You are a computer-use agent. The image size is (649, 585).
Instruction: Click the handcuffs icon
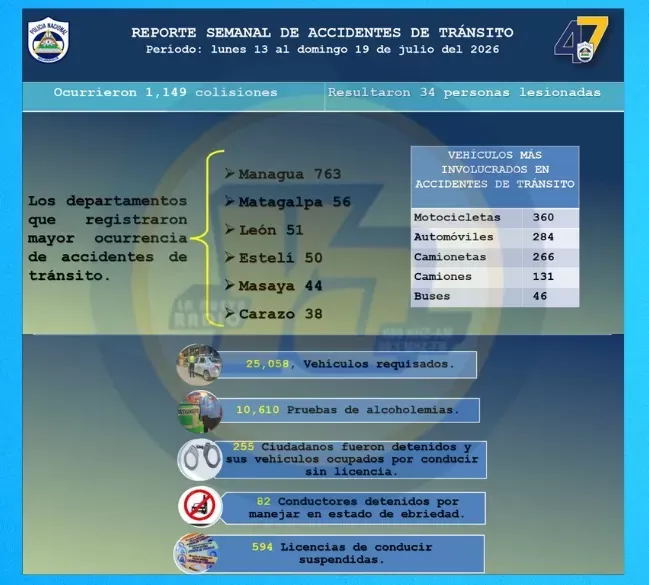(200, 459)
